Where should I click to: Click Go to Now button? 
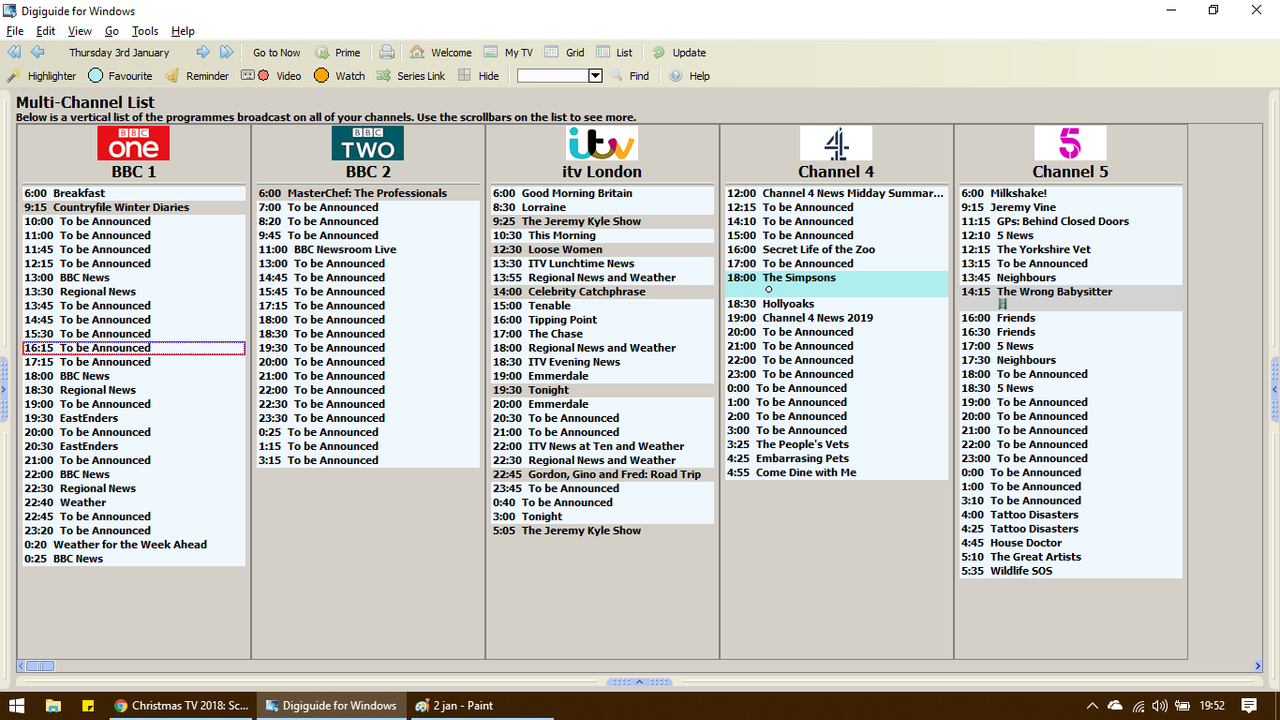pos(276,53)
